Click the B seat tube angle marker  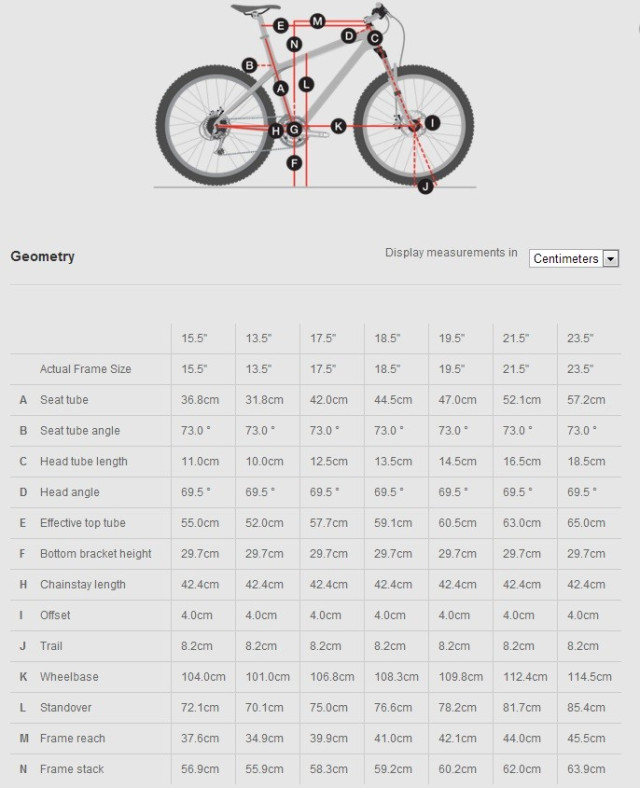pos(249,66)
